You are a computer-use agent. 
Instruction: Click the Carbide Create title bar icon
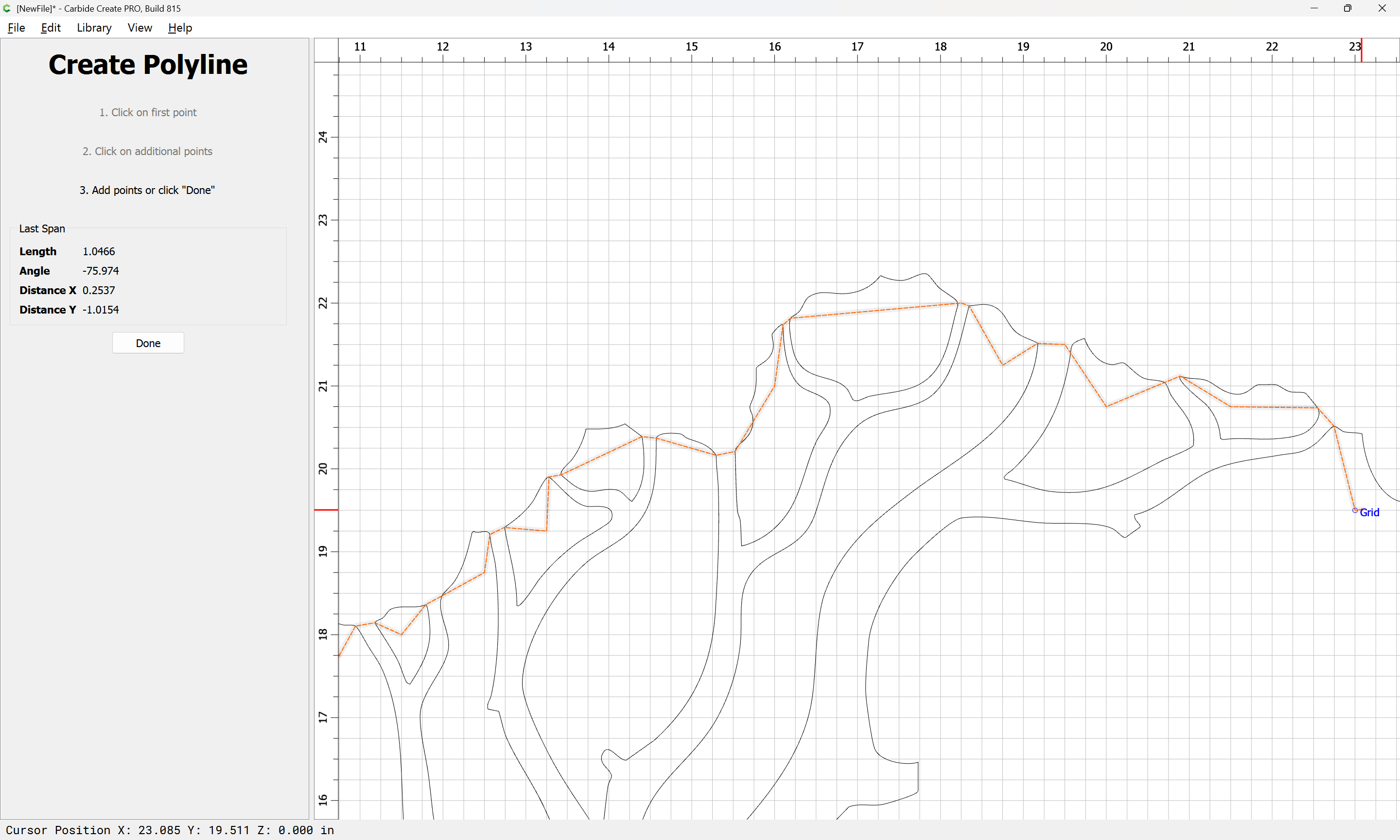coord(7,8)
